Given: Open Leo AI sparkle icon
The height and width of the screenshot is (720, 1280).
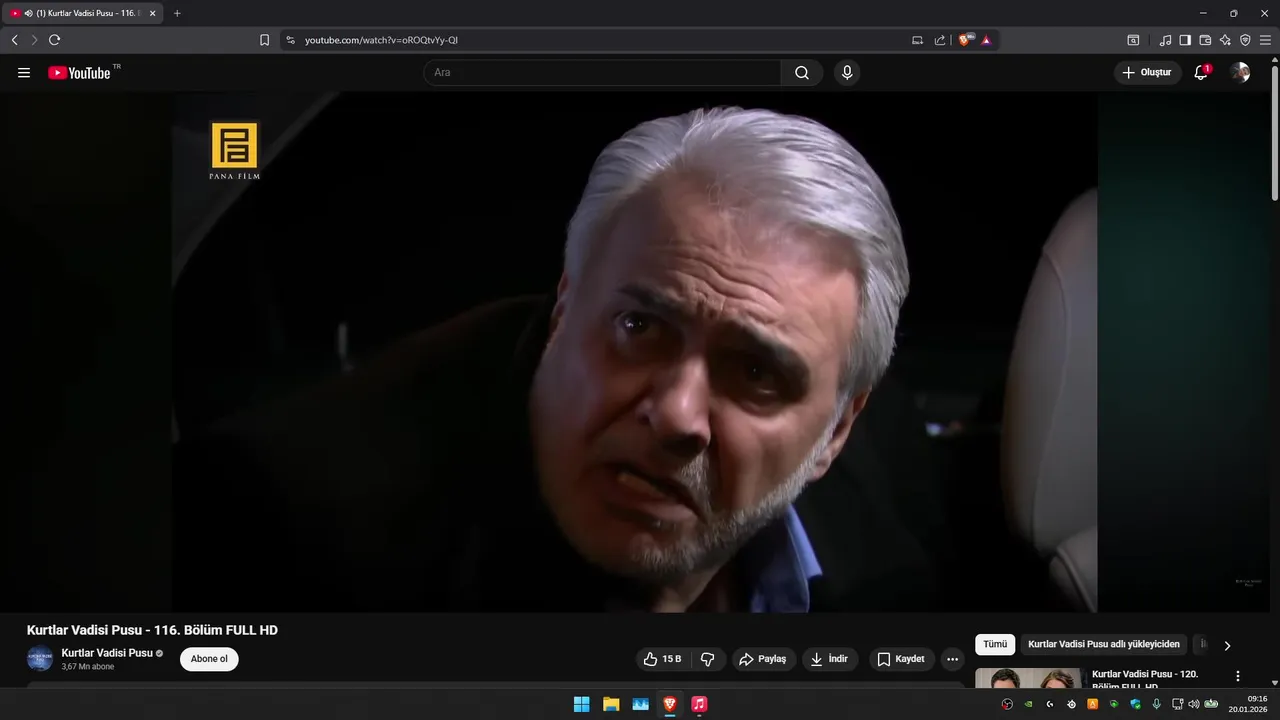Looking at the screenshot, I should pos(1225,40).
